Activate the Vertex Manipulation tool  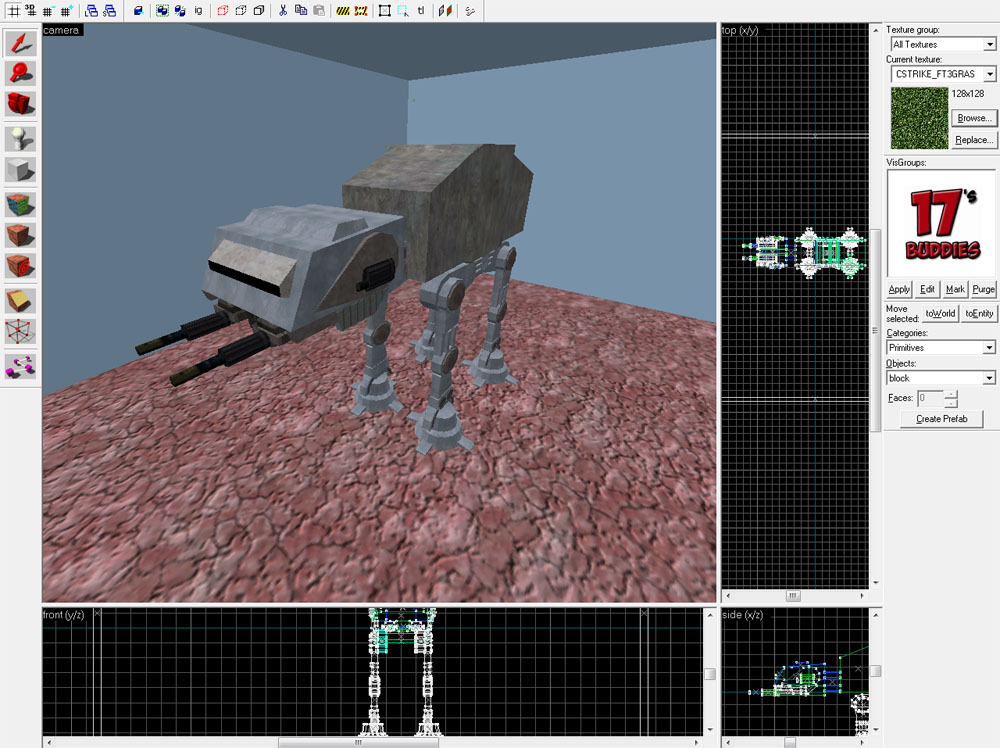click(20, 332)
